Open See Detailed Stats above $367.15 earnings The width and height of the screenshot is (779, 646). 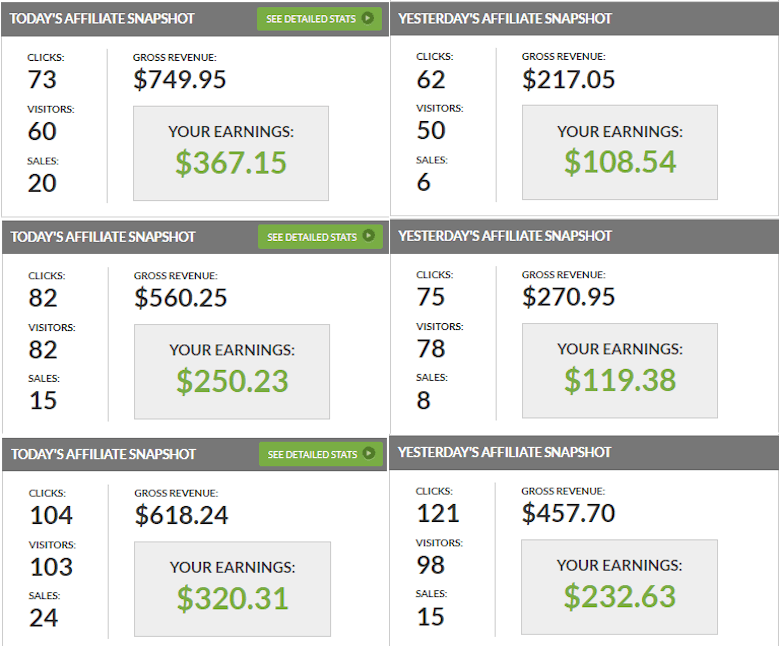pyautogui.click(x=318, y=19)
